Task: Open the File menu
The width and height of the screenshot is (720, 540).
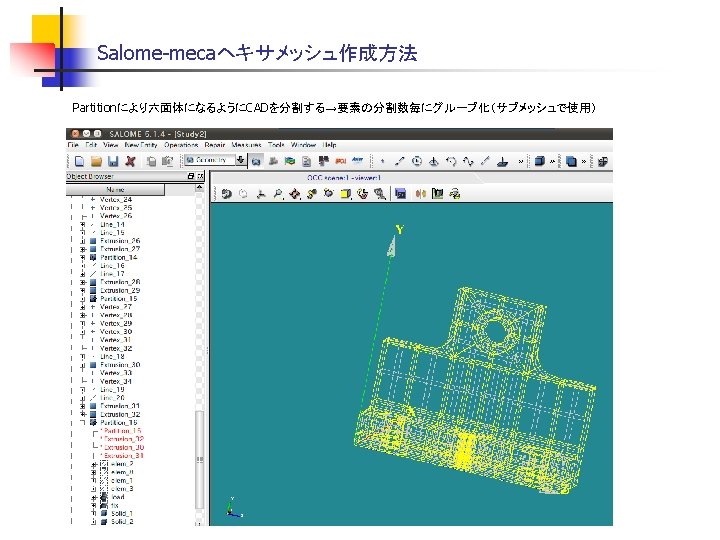Action: point(73,145)
